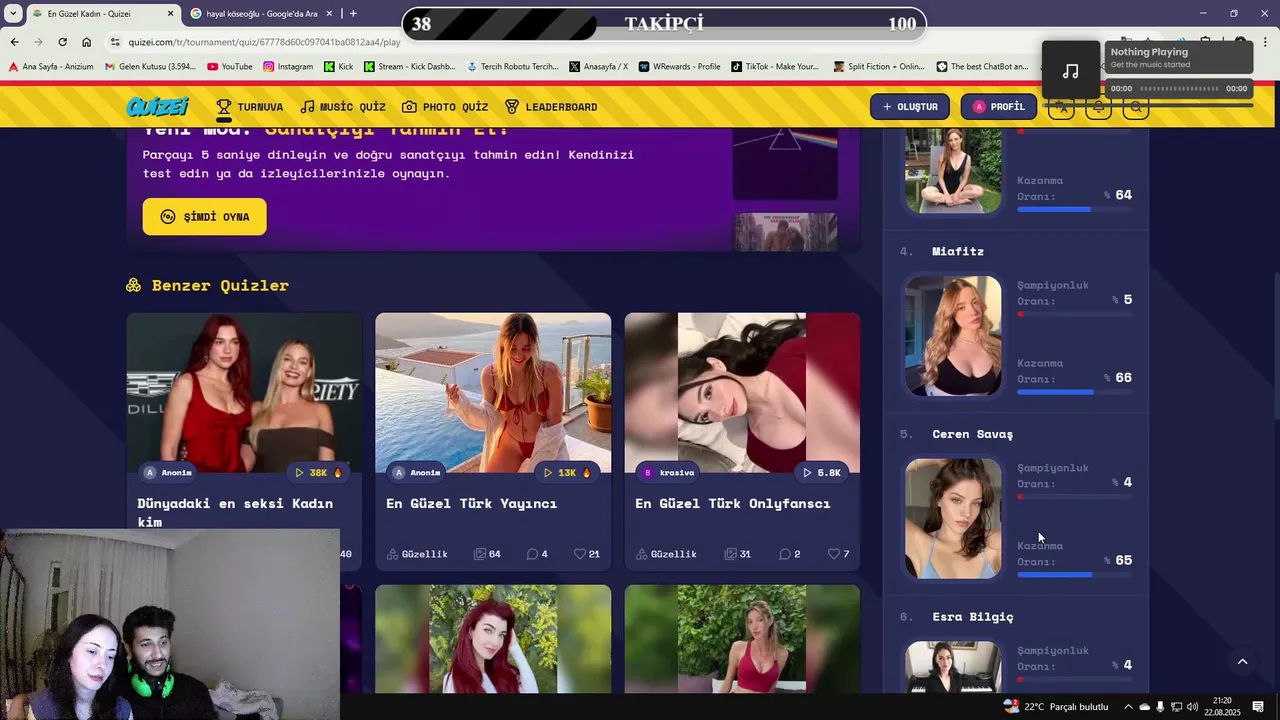Click Miafitz Şampiyonluk Oranı bar
Viewport: 1280px width, 720px height.
click(x=1075, y=314)
